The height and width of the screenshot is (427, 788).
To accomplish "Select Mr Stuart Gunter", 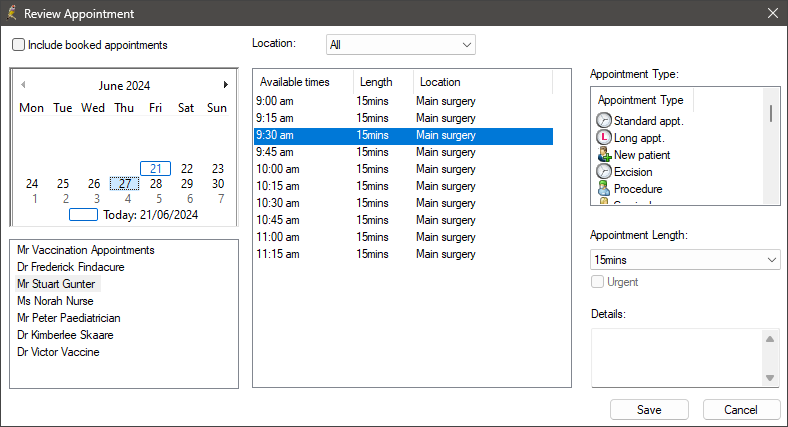I will [x=56, y=284].
